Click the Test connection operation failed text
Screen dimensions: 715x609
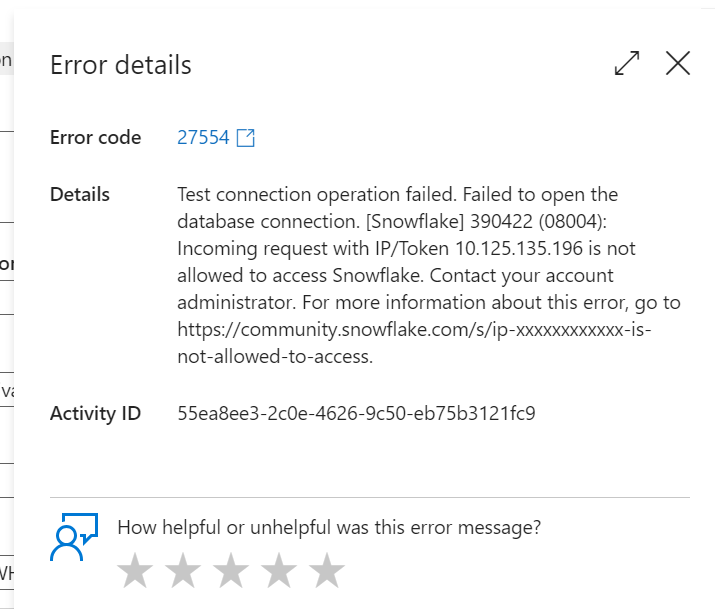(x=317, y=195)
